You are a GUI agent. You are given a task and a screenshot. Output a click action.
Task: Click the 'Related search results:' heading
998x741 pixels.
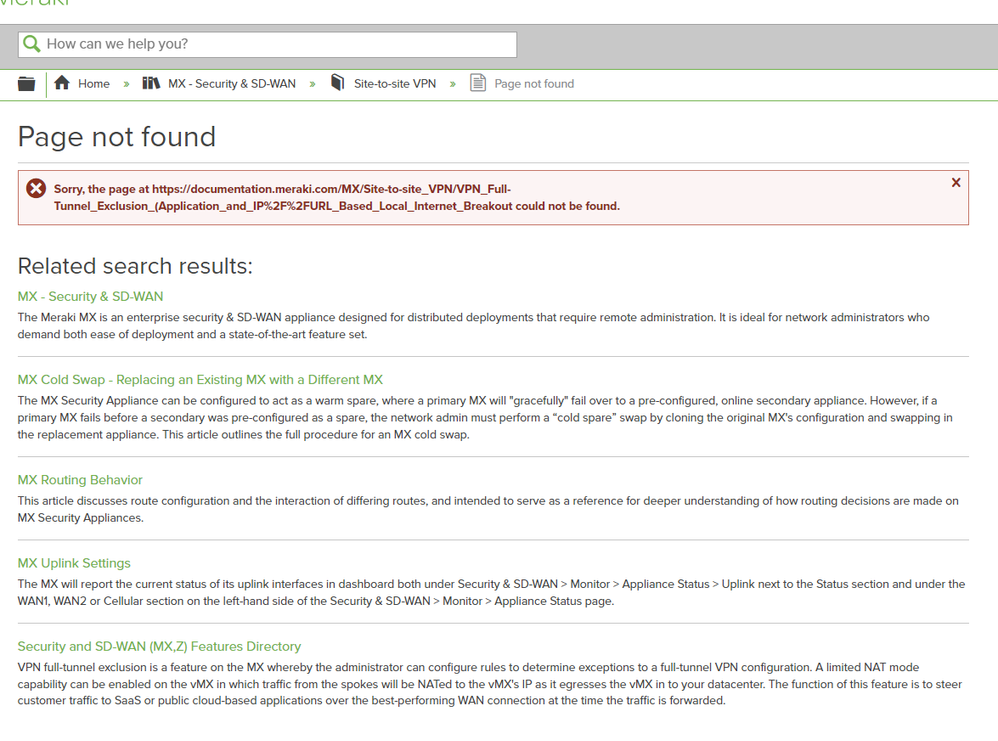[135, 266]
